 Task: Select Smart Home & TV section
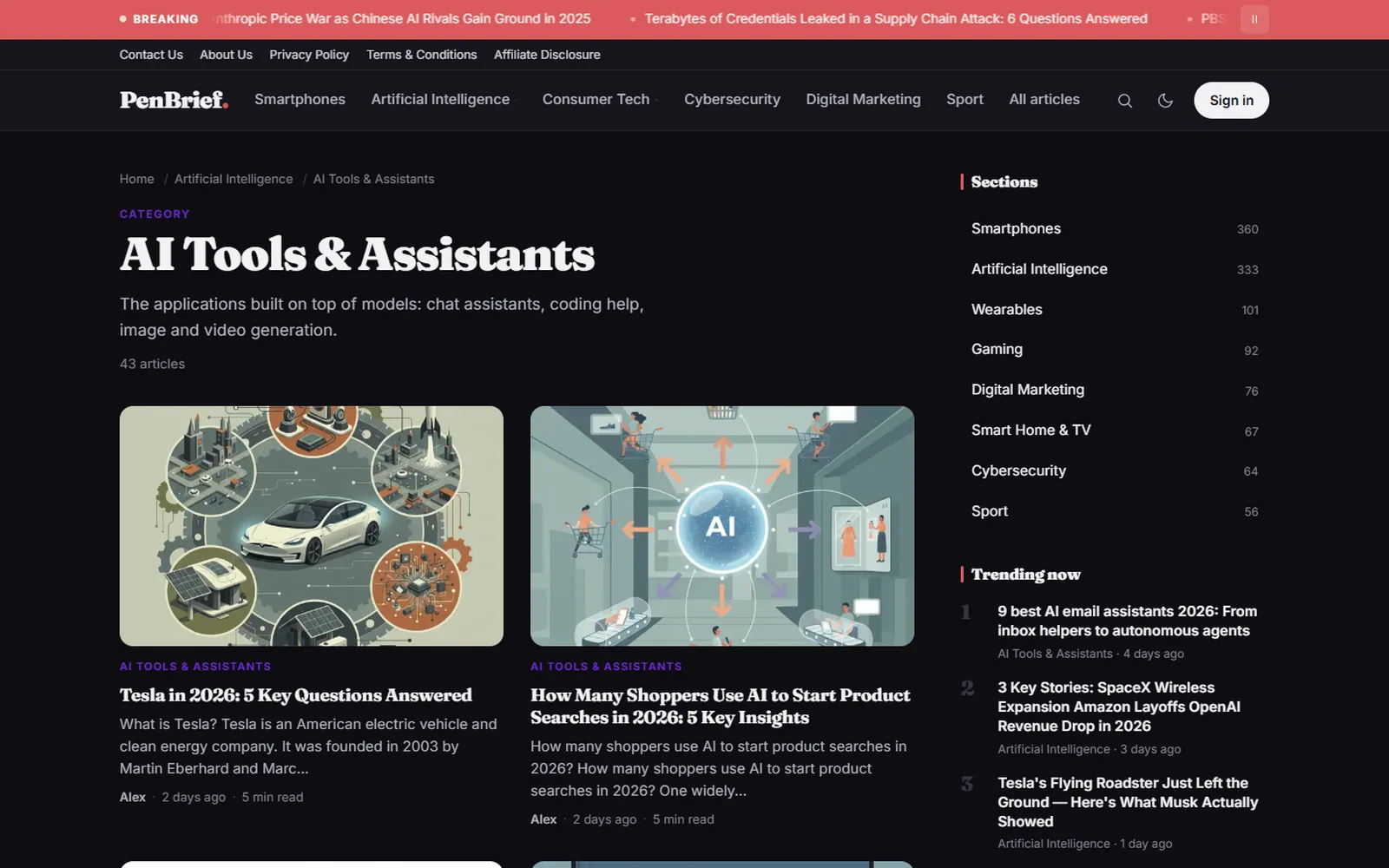(1115, 431)
